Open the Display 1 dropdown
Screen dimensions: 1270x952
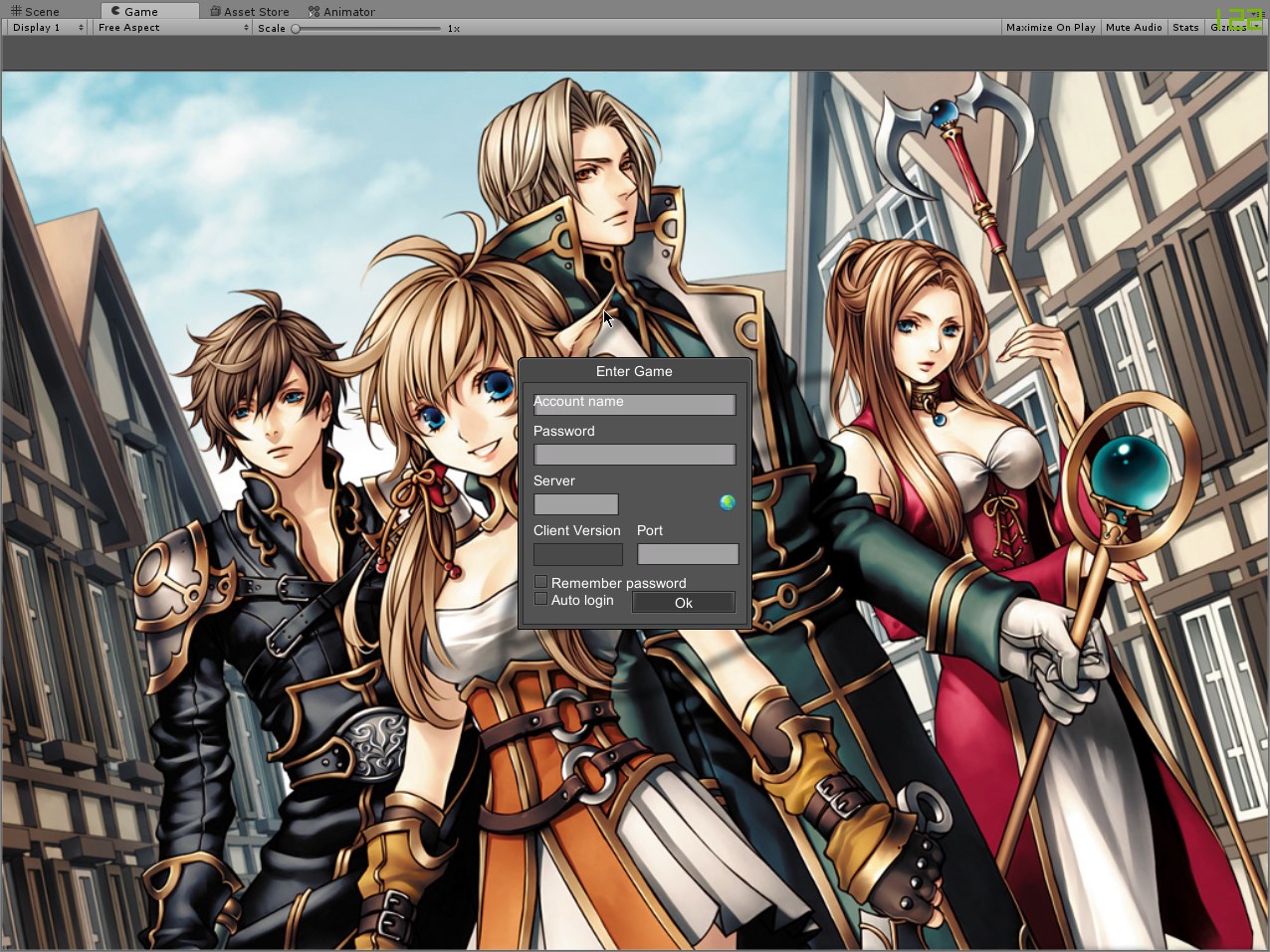point(48,28)
